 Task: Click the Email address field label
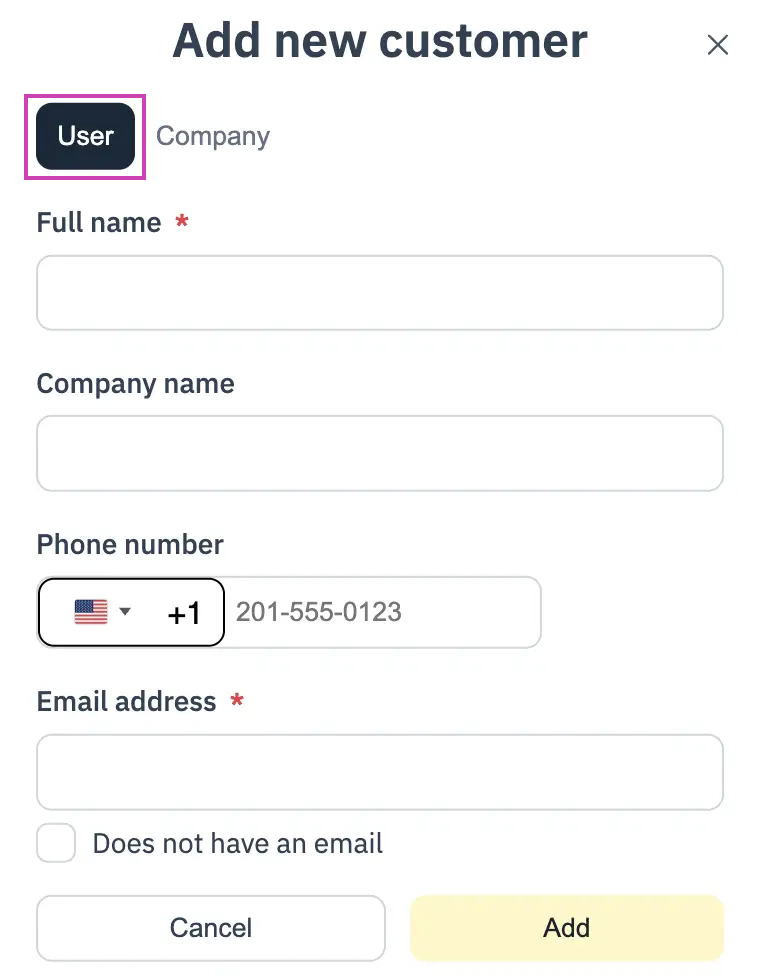(x=126, y=702)
